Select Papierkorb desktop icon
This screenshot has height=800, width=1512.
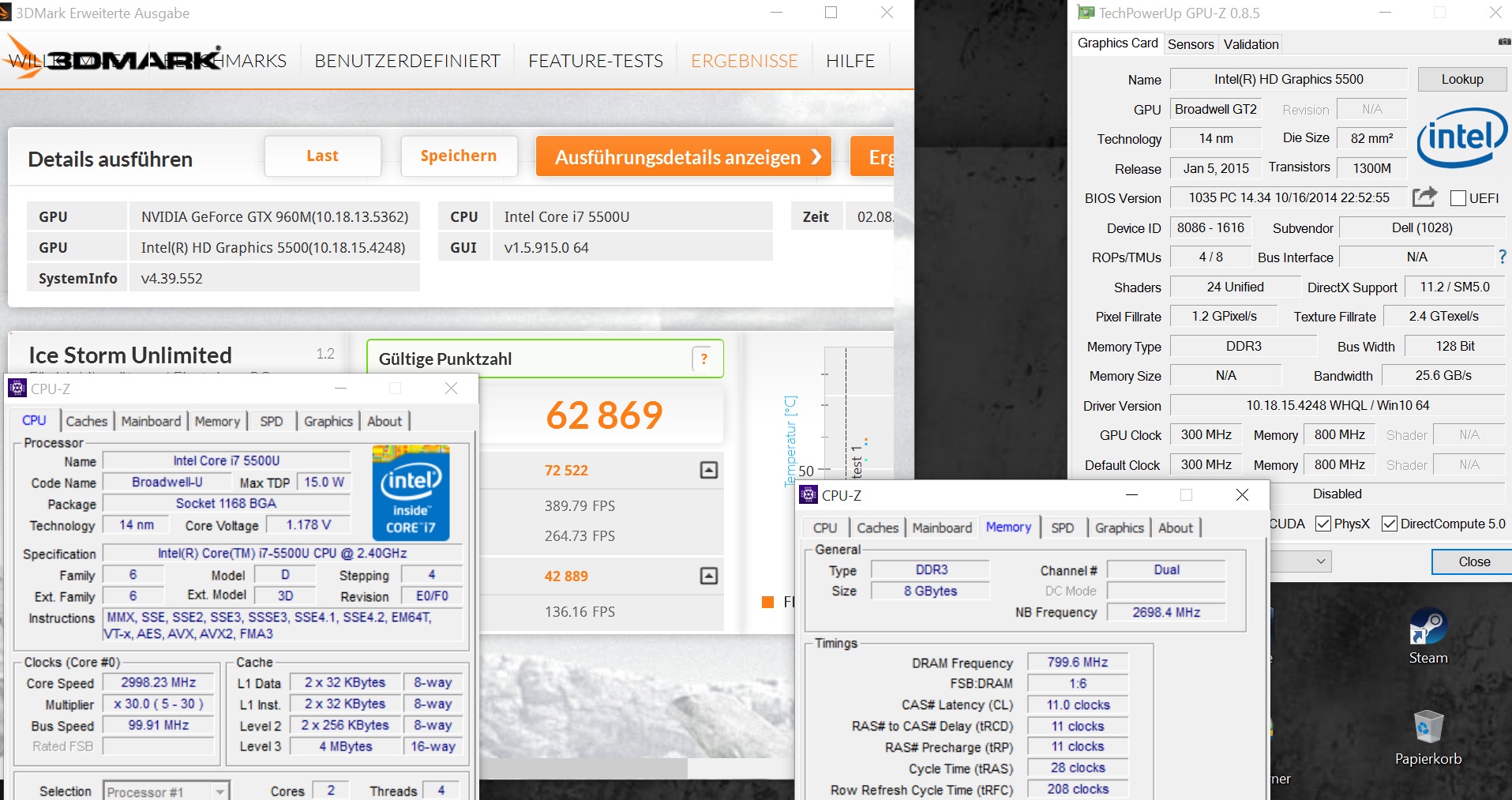[x=1428, y=738]
